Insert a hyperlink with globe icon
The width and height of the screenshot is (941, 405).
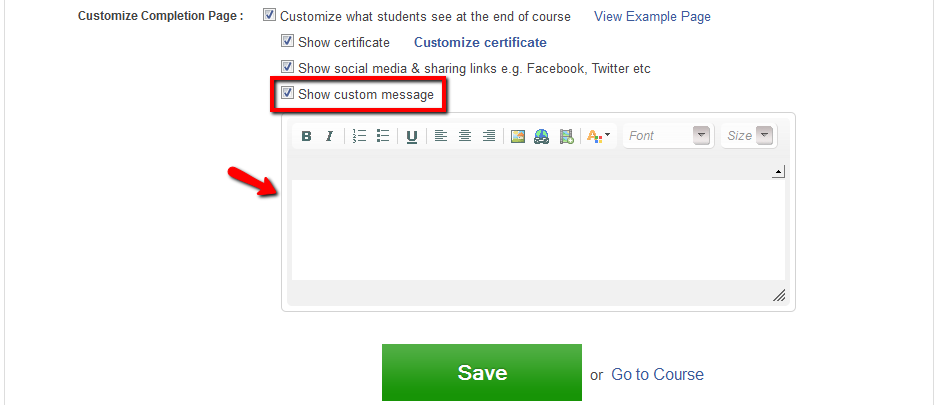pos(542,136)
